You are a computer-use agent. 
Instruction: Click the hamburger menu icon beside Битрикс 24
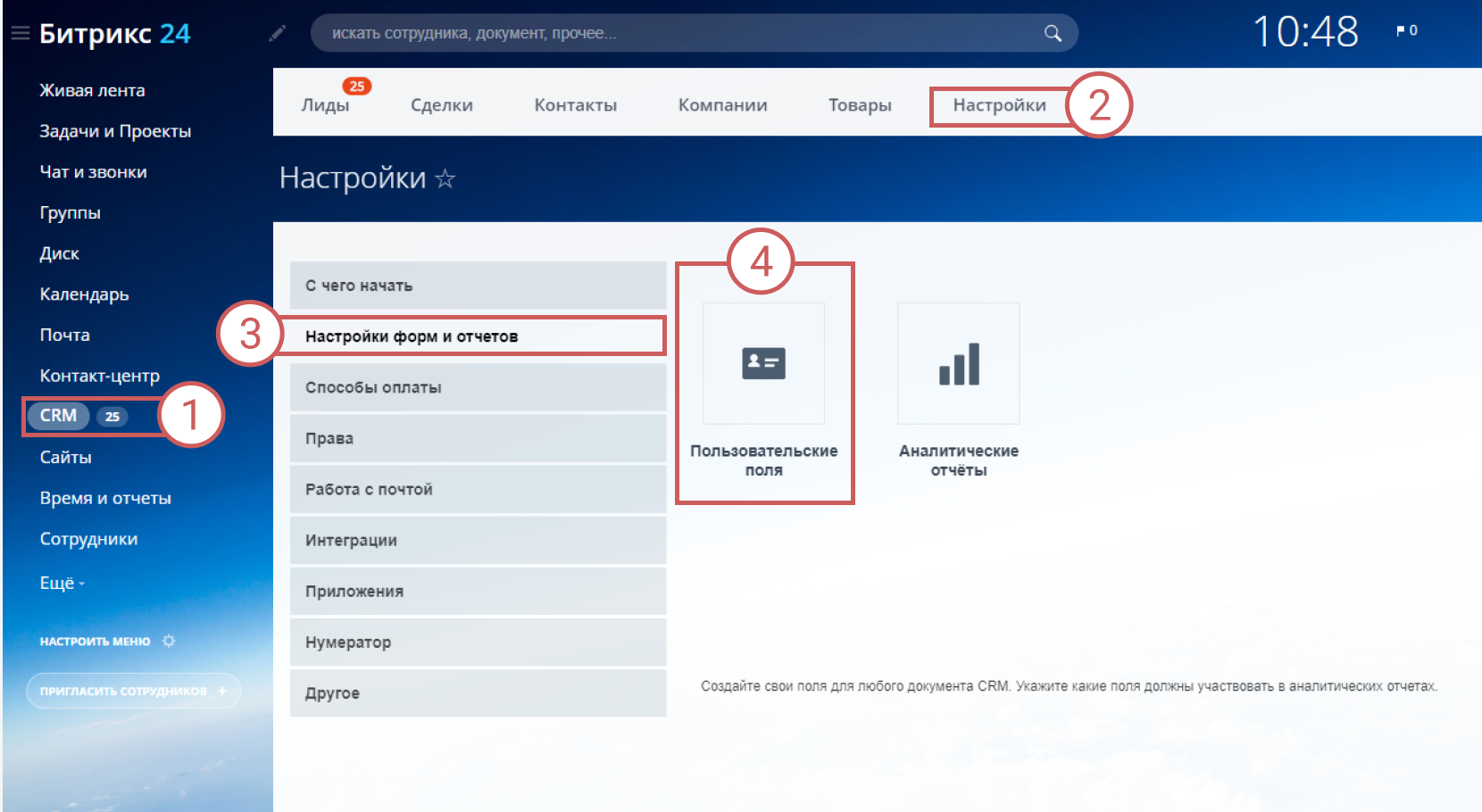(x=20, y=34)
